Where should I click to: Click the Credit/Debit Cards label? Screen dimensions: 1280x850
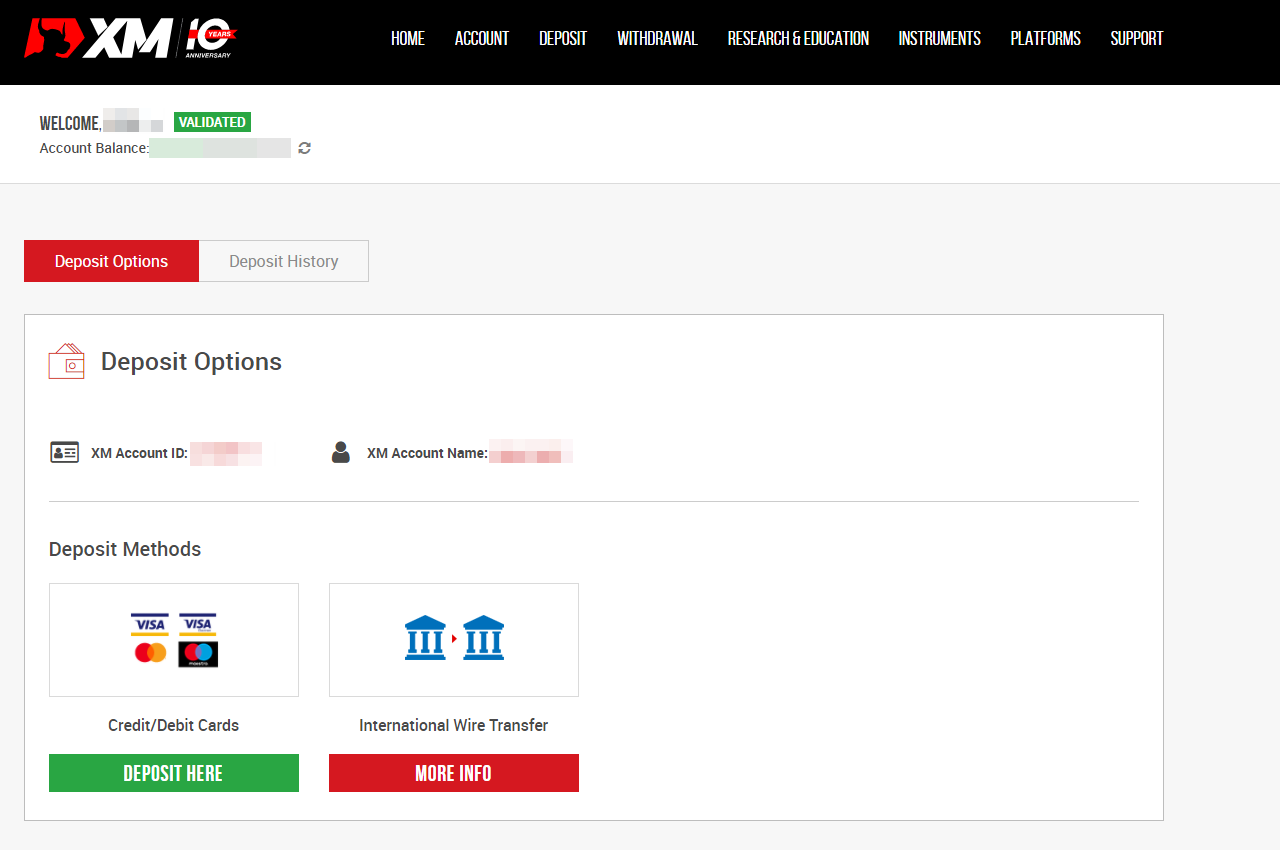tap(174, 725)
